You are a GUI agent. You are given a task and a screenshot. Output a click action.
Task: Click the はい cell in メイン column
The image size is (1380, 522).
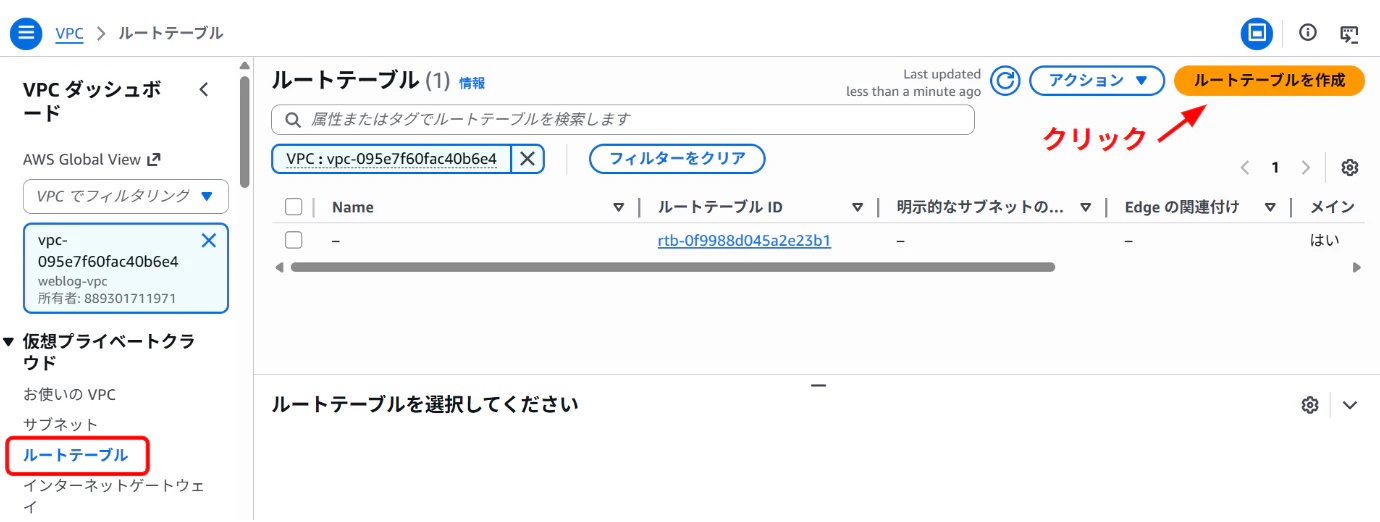(x=1324, y=240)
